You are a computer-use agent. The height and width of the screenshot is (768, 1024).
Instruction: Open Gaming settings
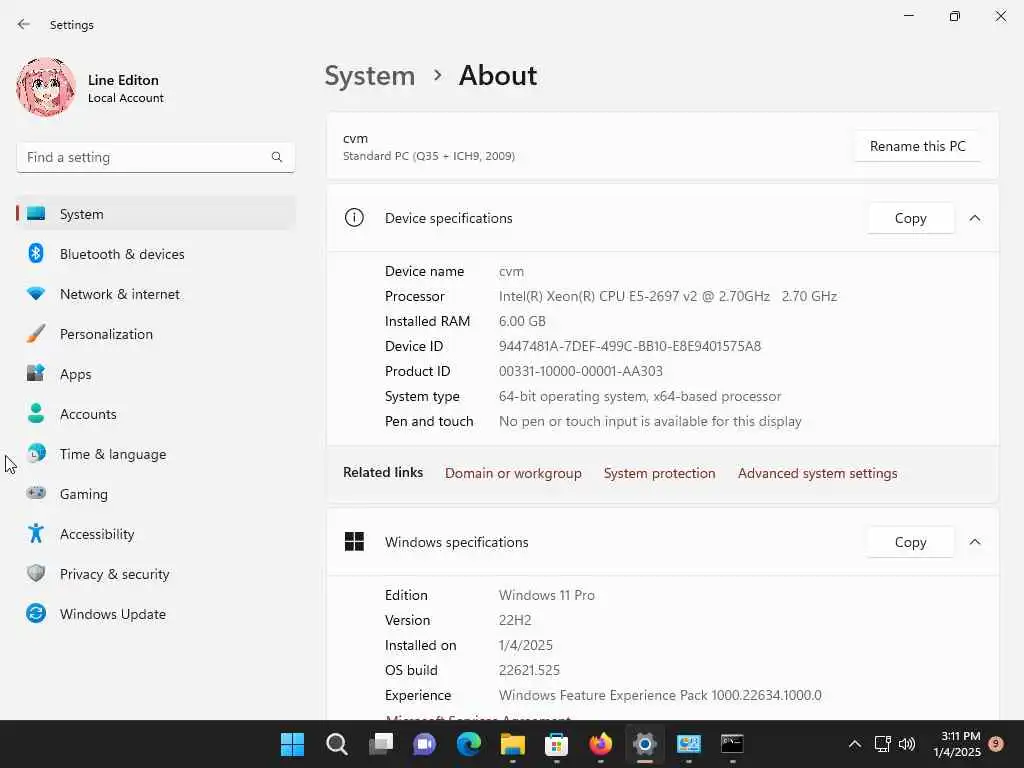tap(155, 494)
